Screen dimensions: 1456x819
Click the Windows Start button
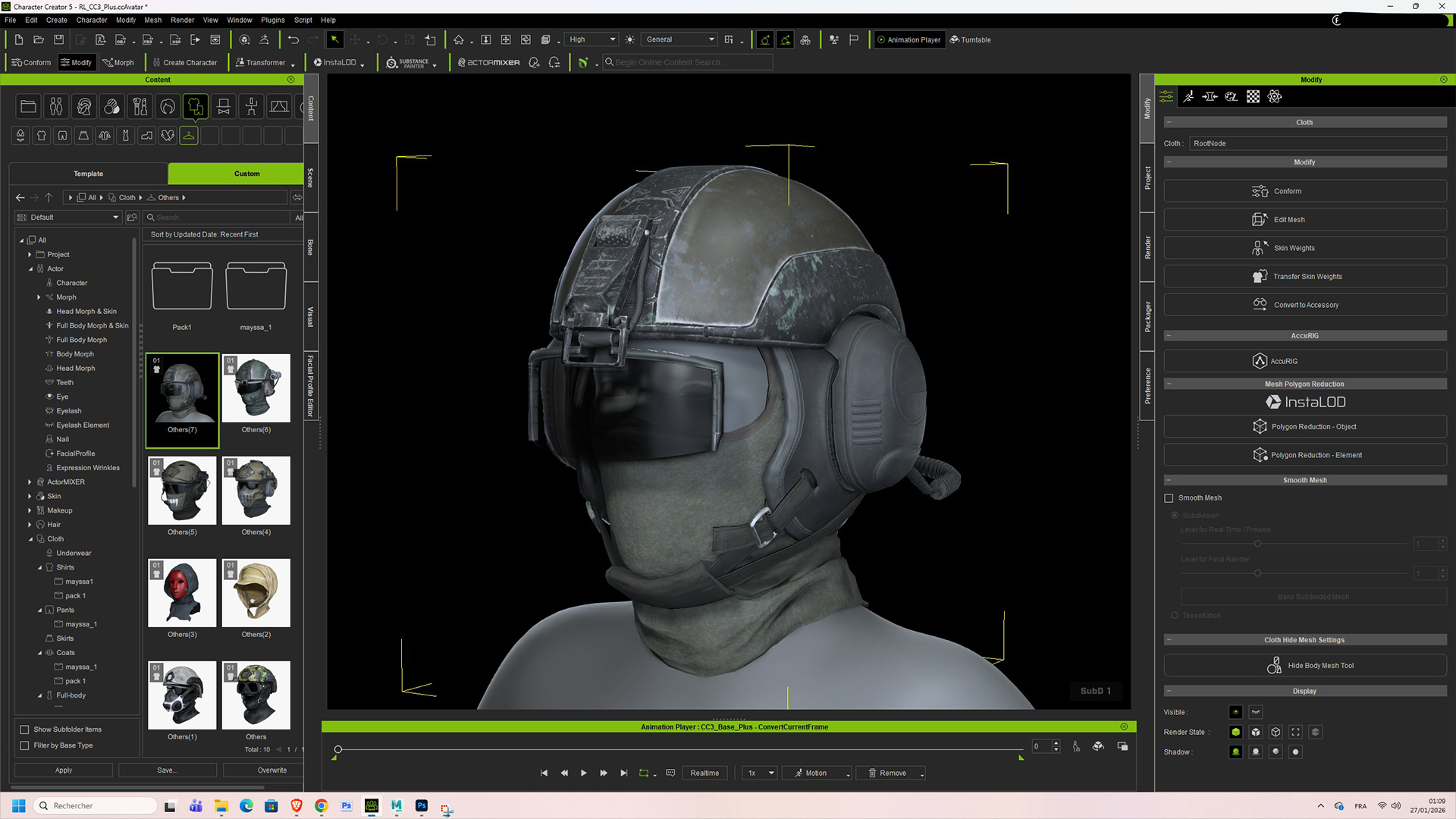(x=19, y=806)
